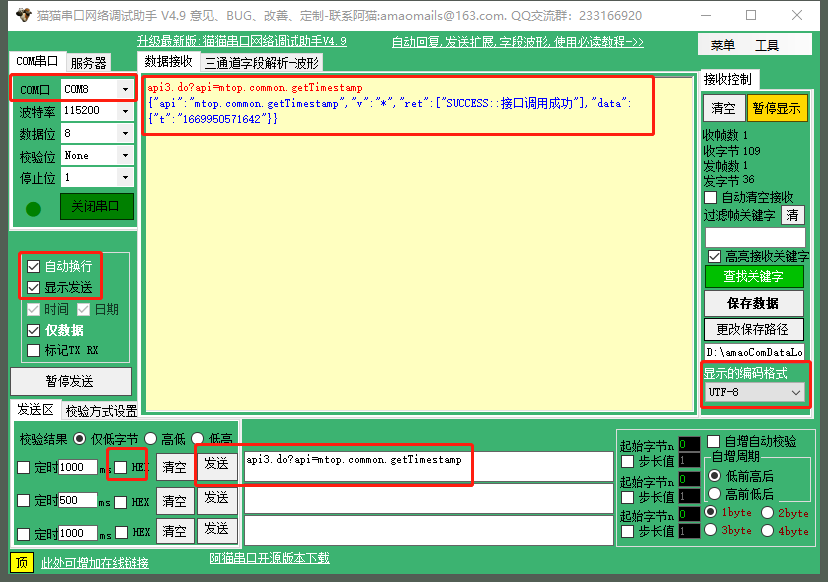Viewport: 828px width, 582px height.
Task: Open the 升级最新版 V4.9 link
Action: click(242, 41)
